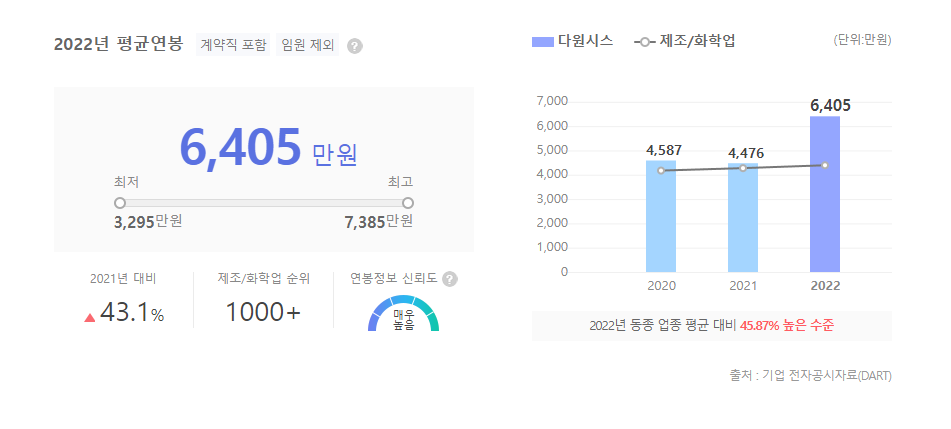The height and width of the screenshot is (429, 951).
Task: Click the 45.87% 높은 수준 text
Action: [787, 325]
